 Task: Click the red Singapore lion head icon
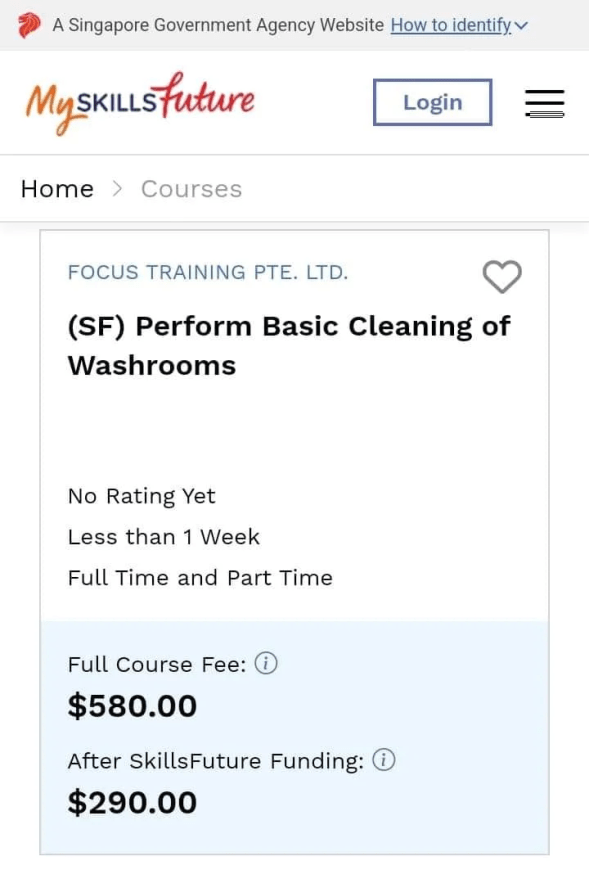pos(29,26)
